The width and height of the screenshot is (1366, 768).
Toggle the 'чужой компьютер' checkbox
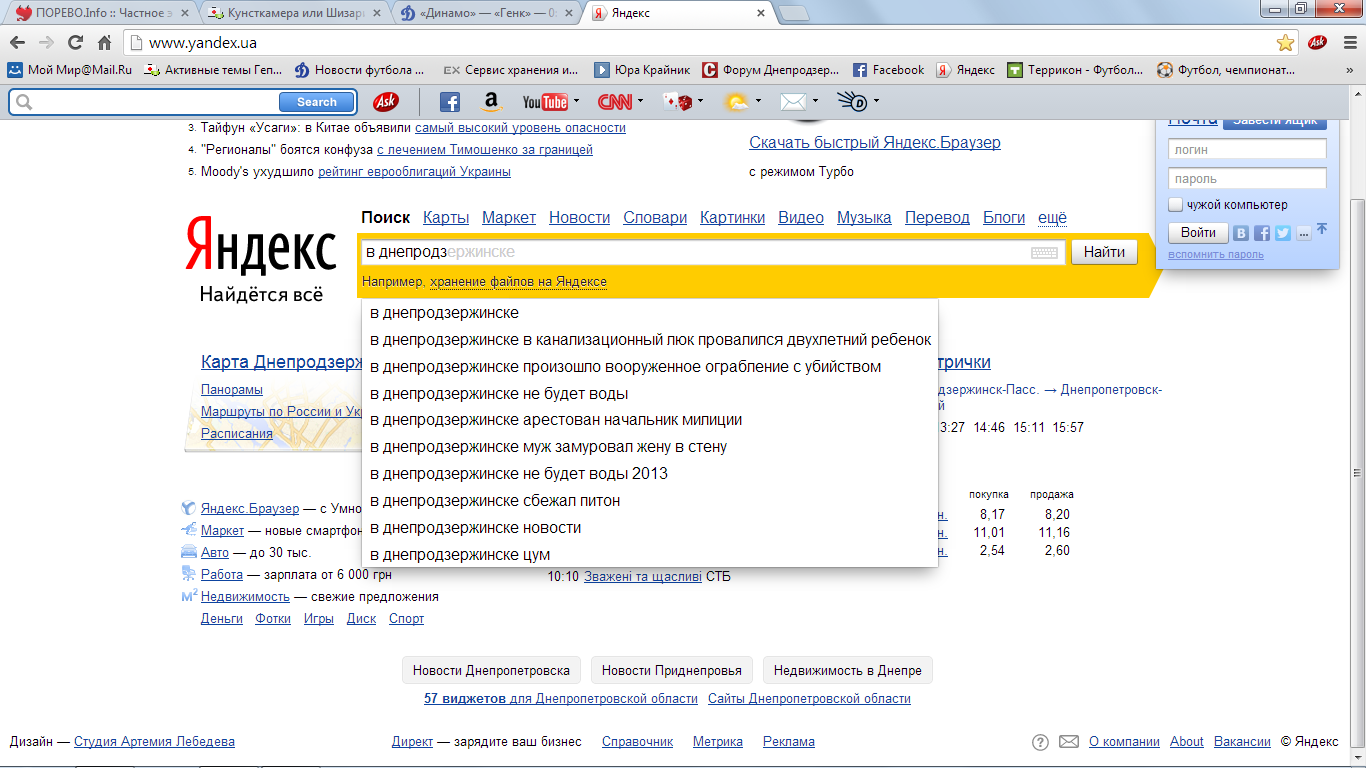tap(1176, 205)
